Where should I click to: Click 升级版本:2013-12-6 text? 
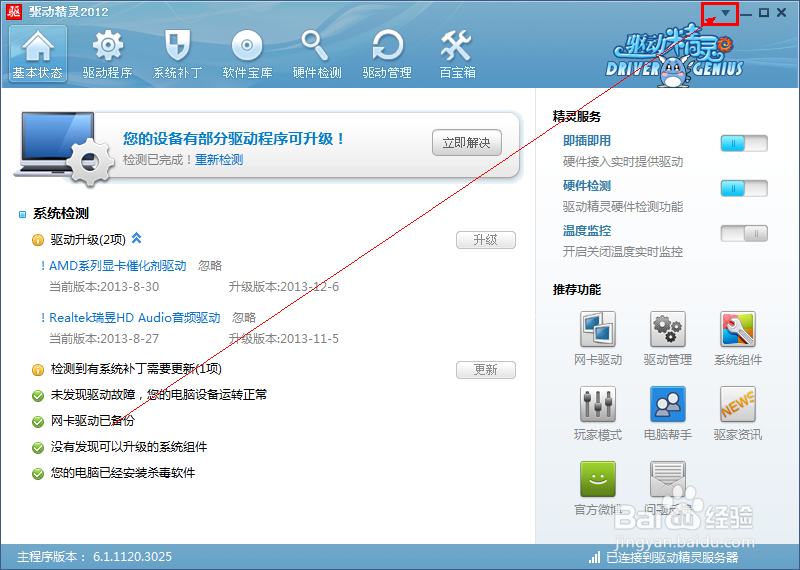(x=284, y=286)
